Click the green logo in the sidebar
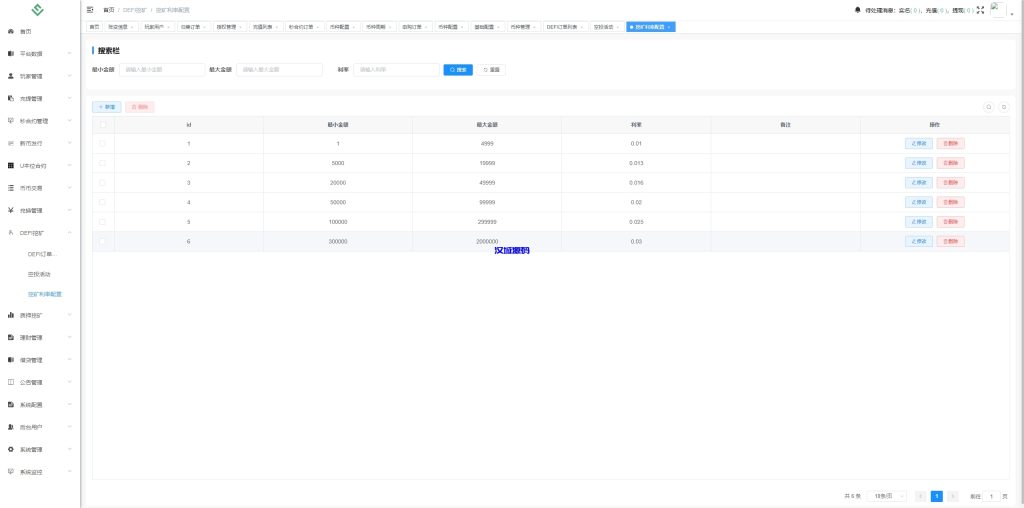 [x=39, y=11]
